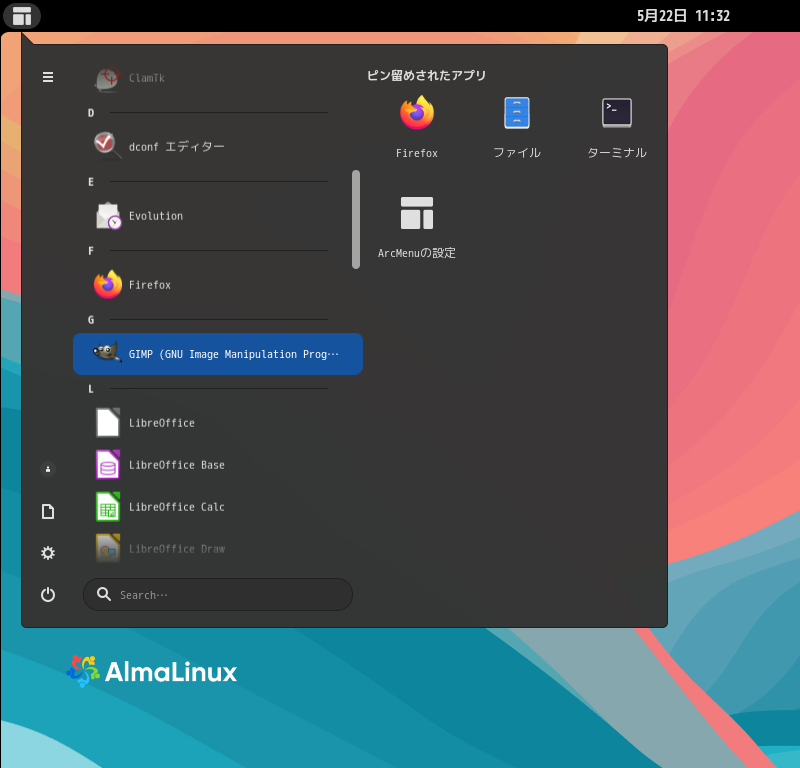Open system settings gear in sidebar

point(48,553)
